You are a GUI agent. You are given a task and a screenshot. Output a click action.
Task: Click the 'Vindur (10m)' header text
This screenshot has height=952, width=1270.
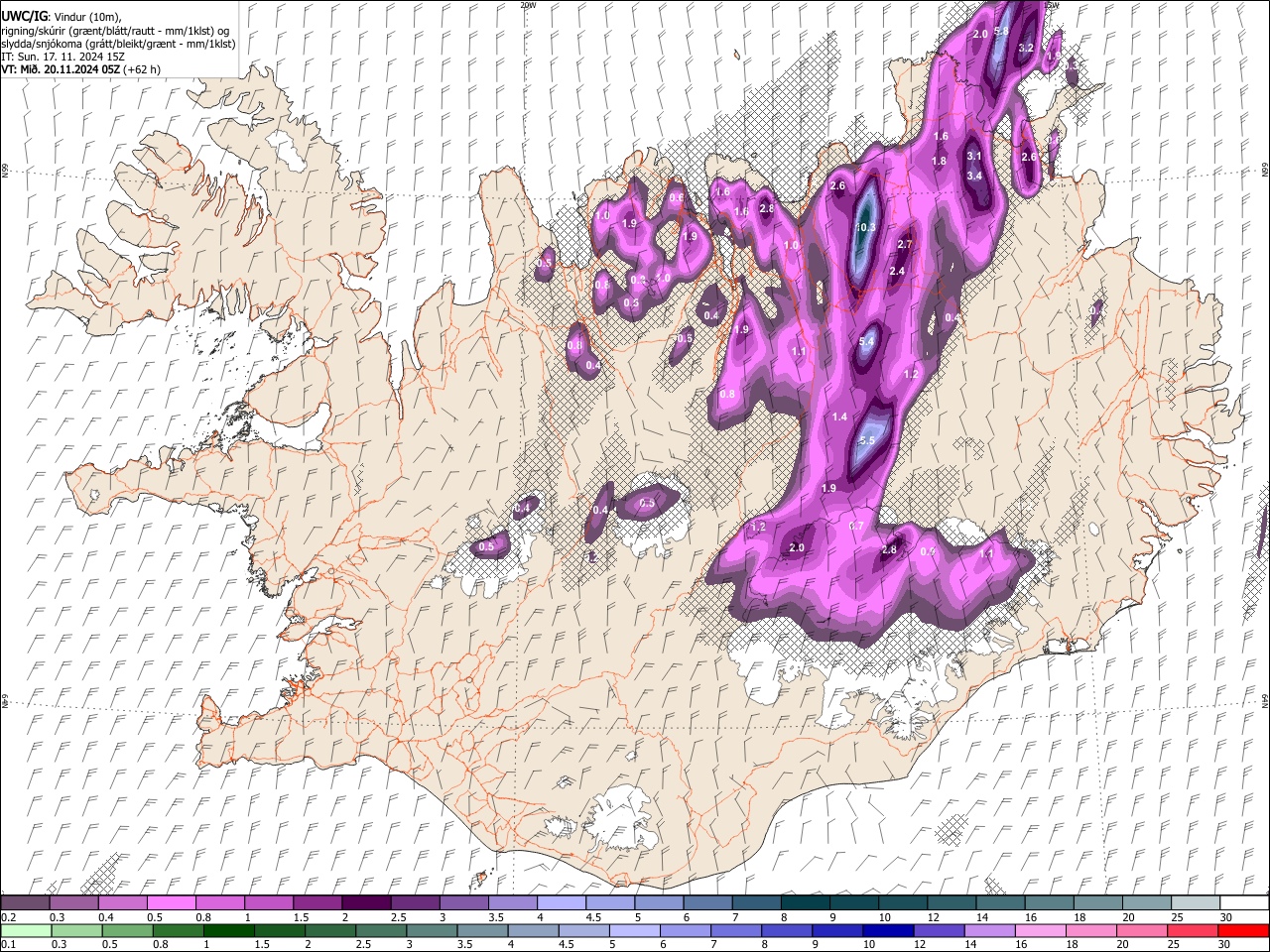point(85,16)
